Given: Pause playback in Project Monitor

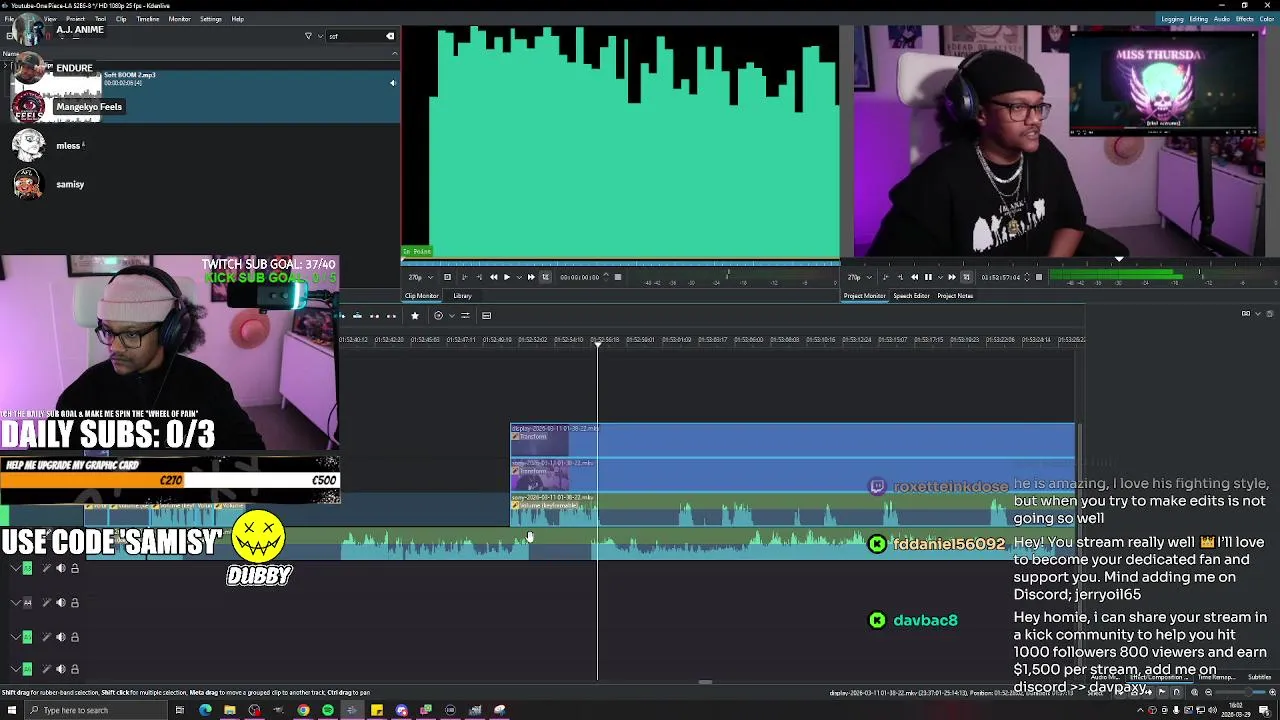Looking at the screenshot, I should pos(928,277).
